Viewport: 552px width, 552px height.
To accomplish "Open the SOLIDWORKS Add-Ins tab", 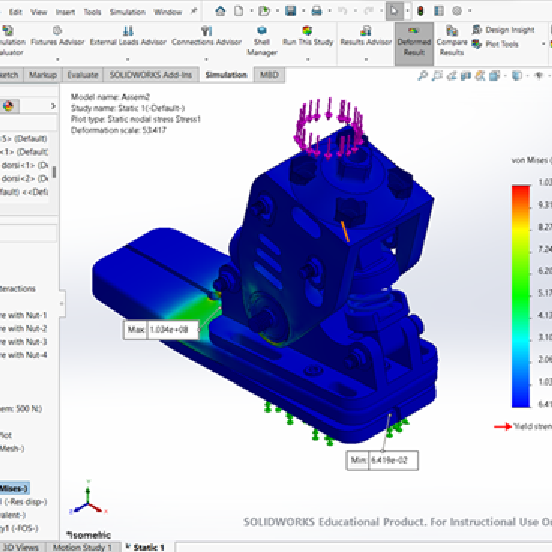I will (x=151, y=75).
